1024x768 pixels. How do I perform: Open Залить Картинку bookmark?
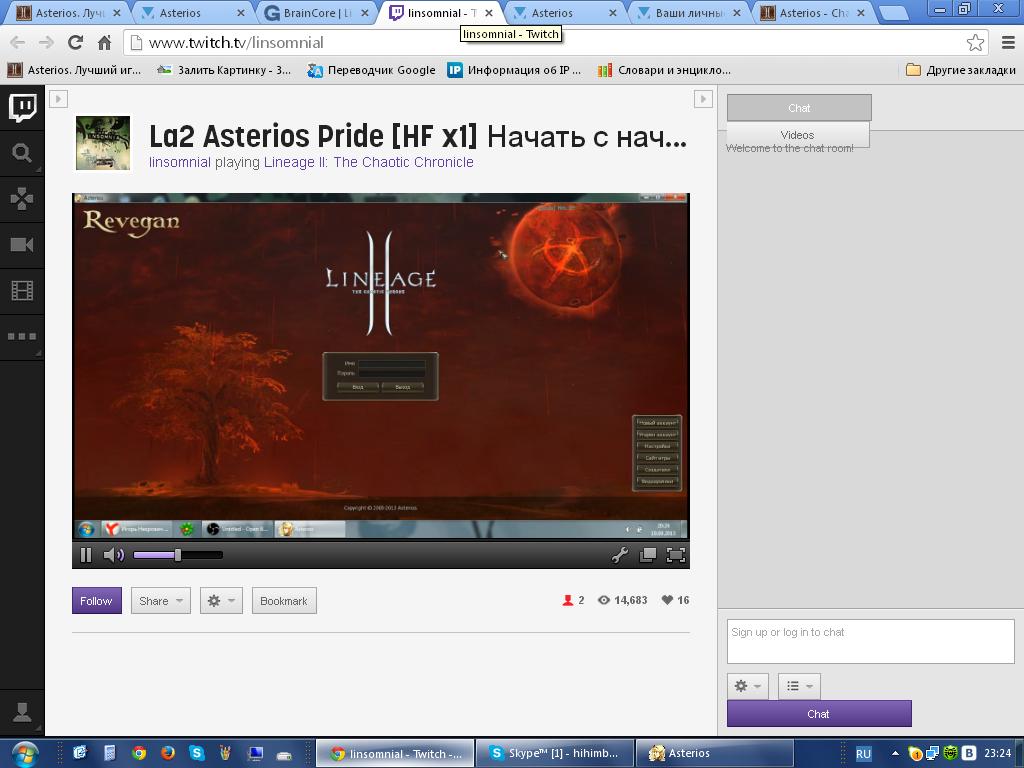[224, 70]
